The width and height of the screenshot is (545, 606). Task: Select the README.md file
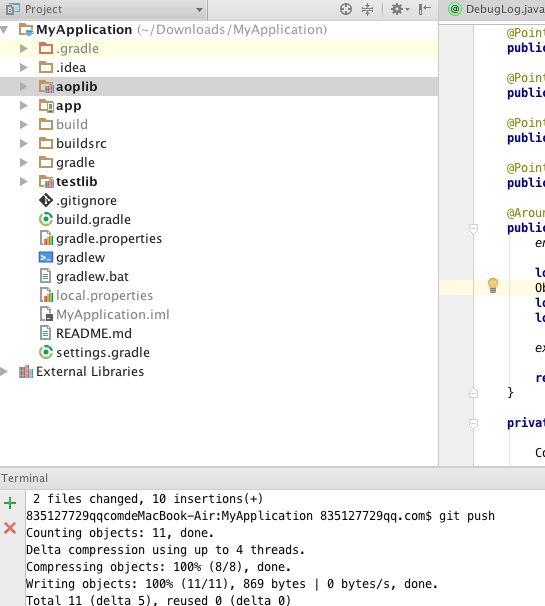pos(85,334)
